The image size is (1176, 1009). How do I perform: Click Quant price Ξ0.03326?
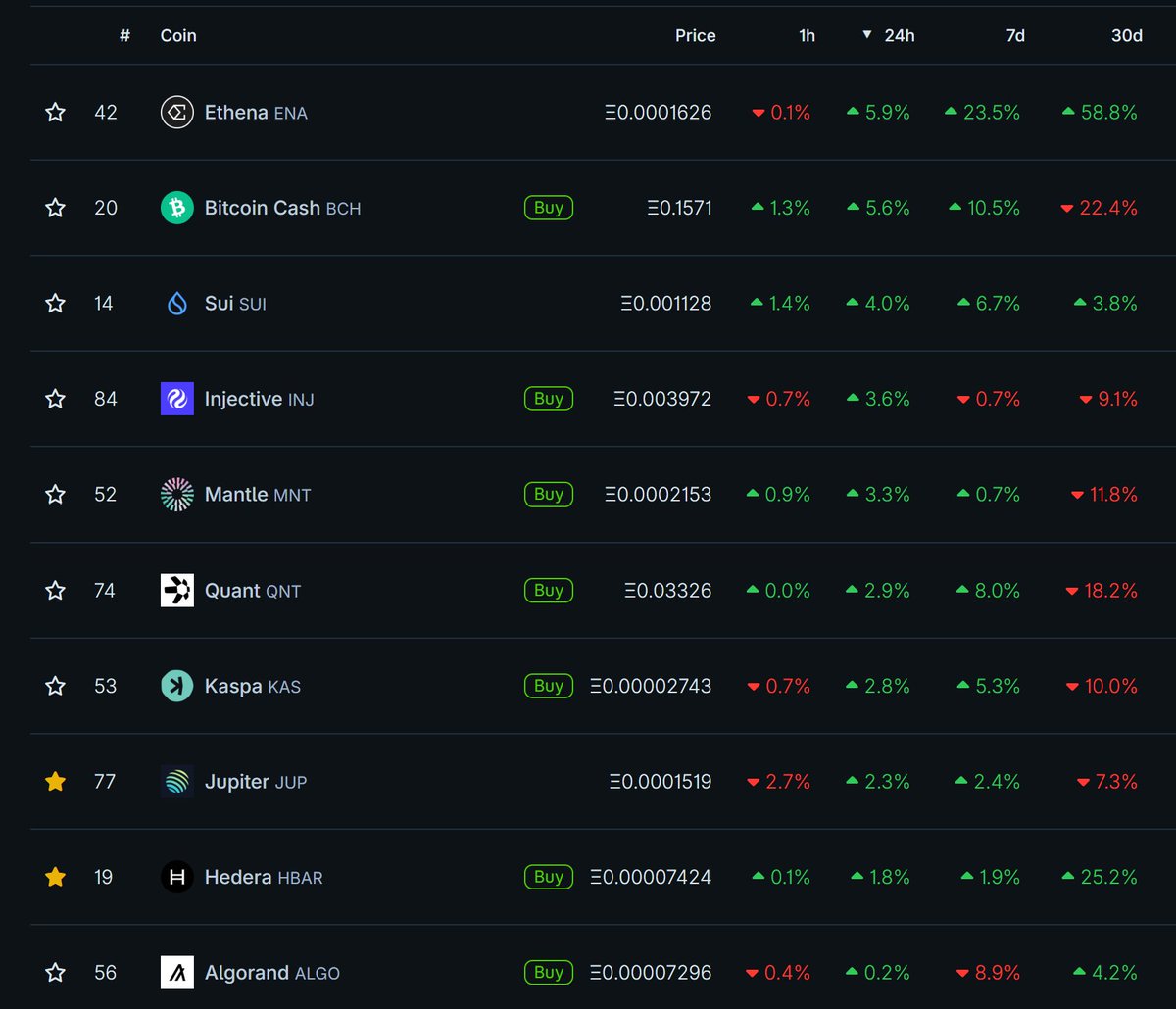(668, 591)
